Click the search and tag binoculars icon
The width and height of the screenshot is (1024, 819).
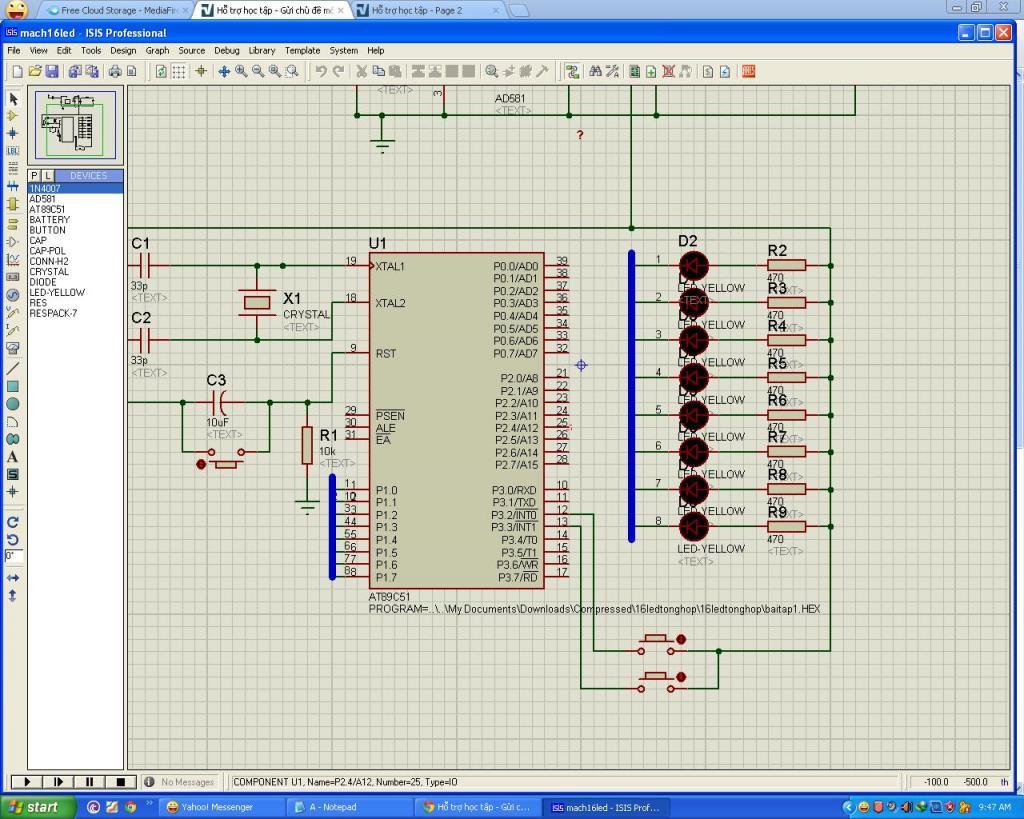pos(596,71)
